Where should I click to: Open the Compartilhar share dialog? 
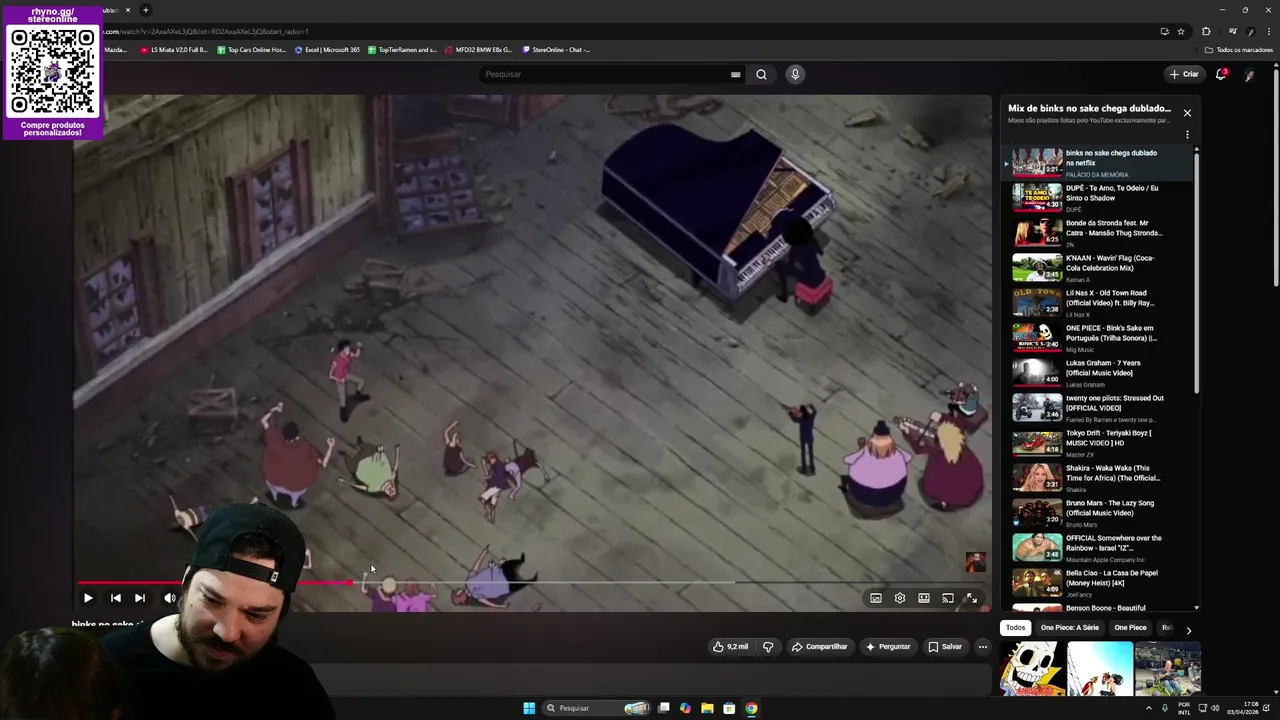[819, 647]
